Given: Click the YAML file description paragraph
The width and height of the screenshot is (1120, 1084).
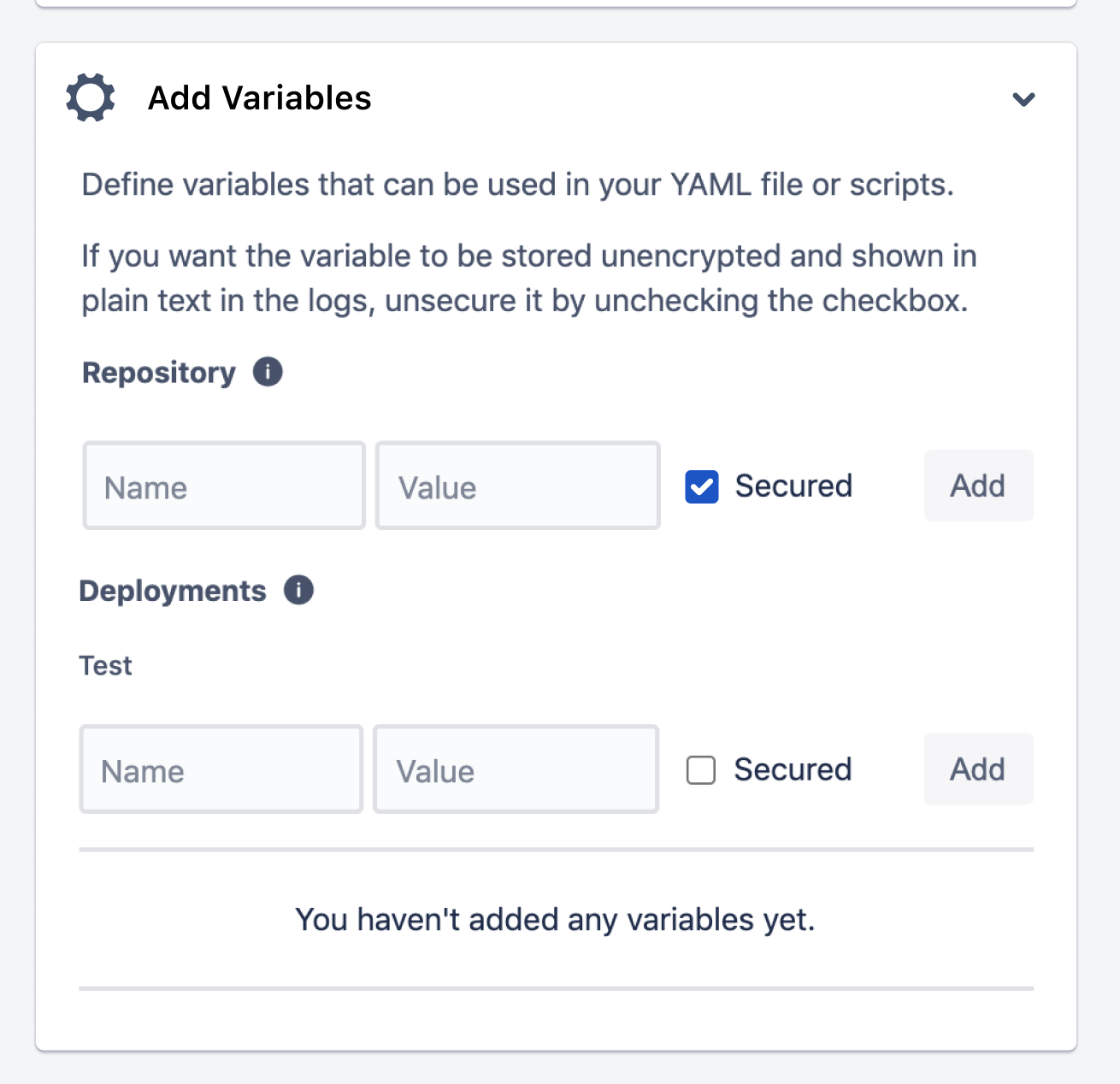Looking at the screenshot, I should click(517, 185).
